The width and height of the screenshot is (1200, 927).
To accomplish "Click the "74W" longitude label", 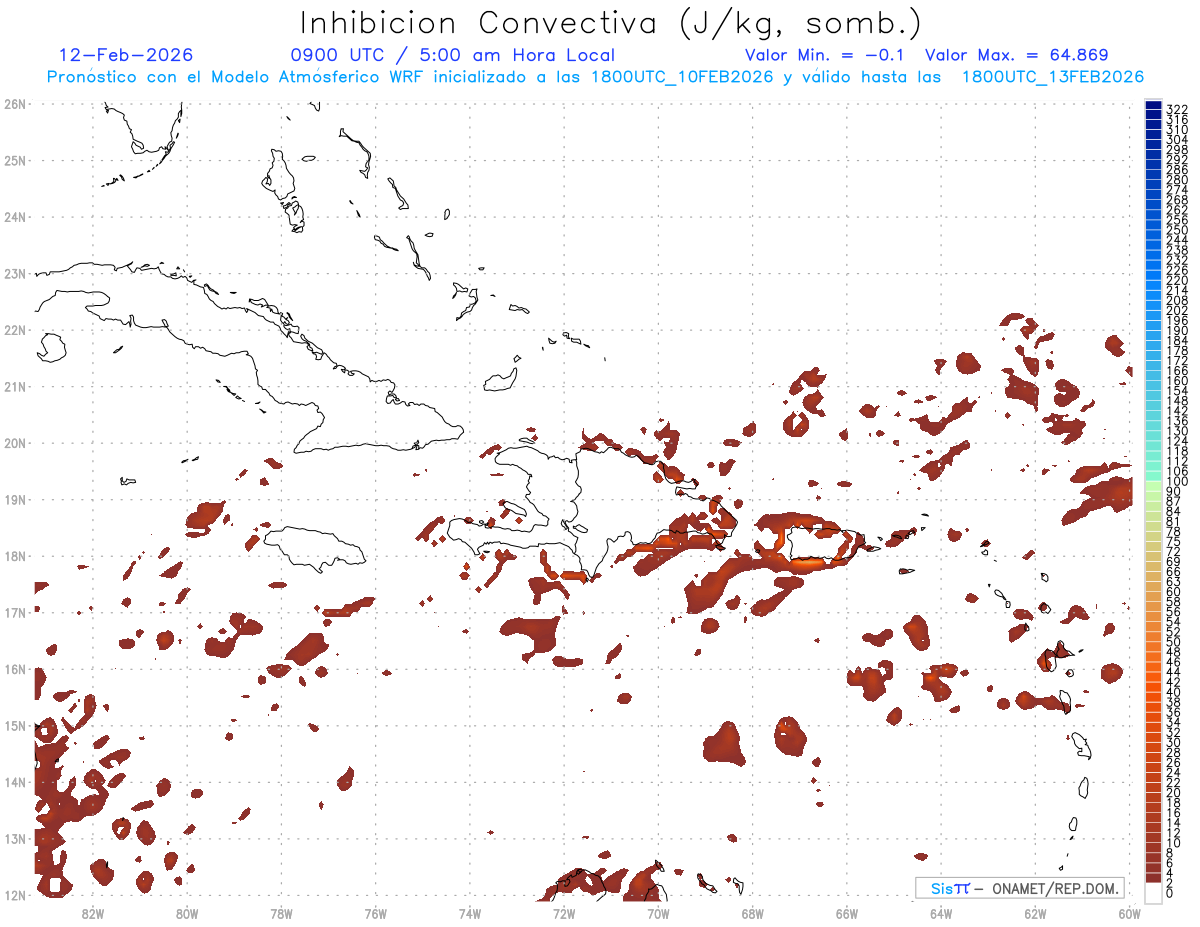I will (470, 913).
